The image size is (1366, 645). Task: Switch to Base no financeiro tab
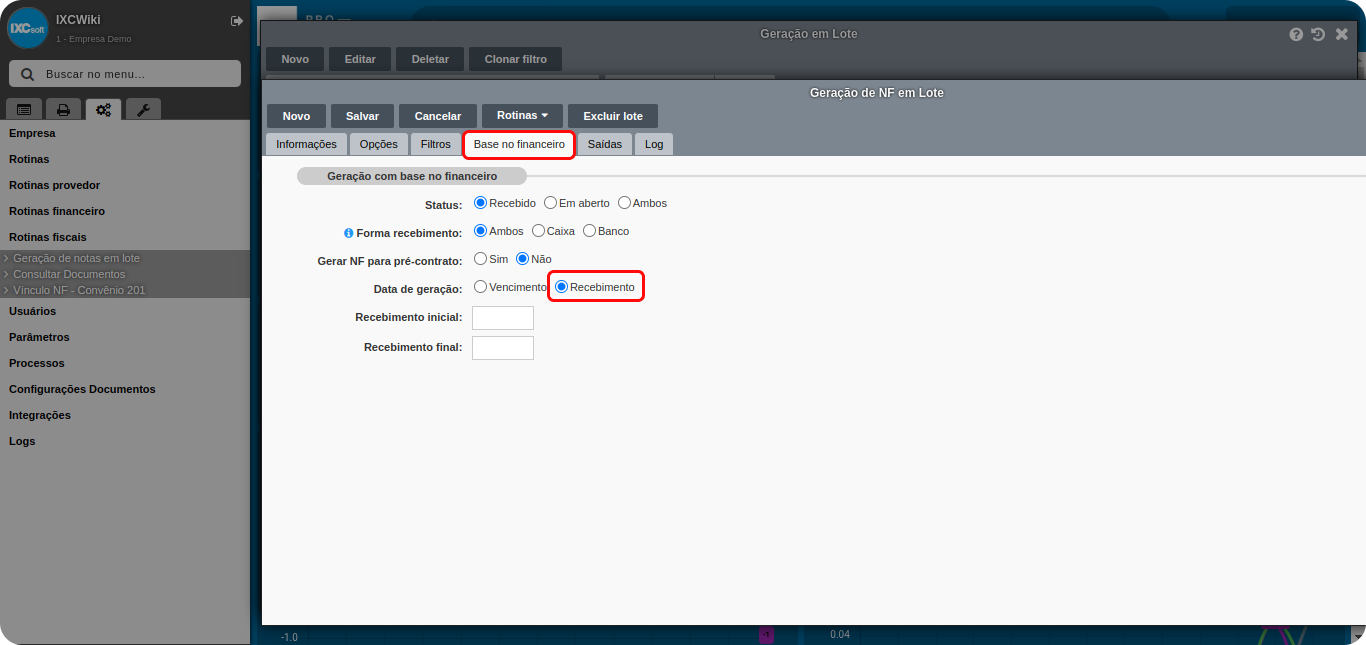click(x=519, y=144)
